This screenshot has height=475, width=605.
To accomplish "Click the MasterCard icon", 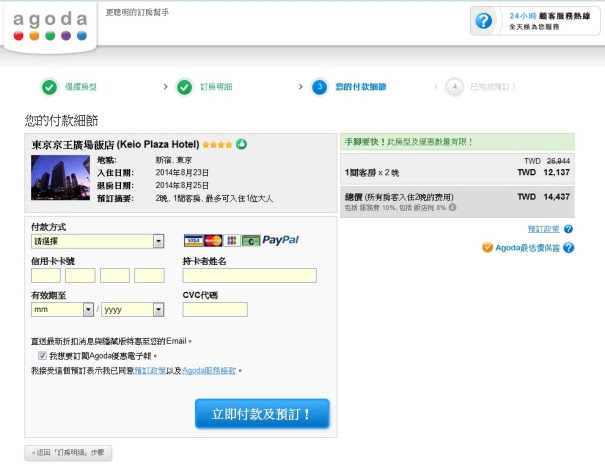I will (213, 240).
